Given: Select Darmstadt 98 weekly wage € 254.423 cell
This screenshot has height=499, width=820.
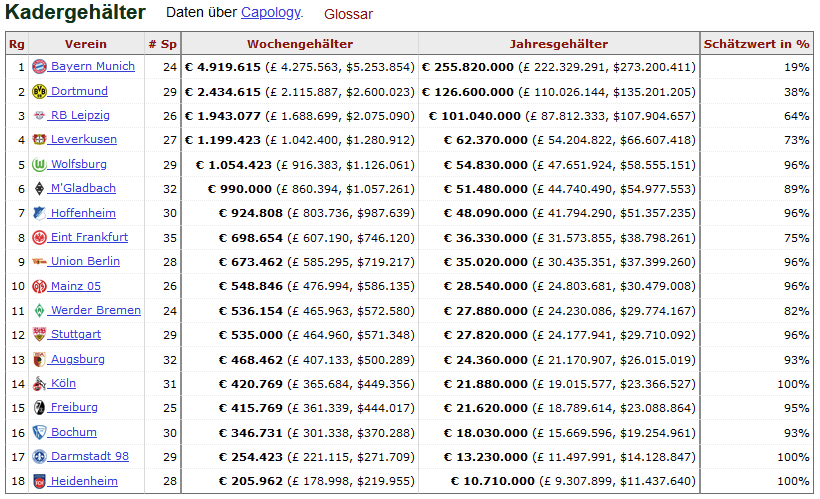Looking at the screenshot, I should click(x=300, y=457).
